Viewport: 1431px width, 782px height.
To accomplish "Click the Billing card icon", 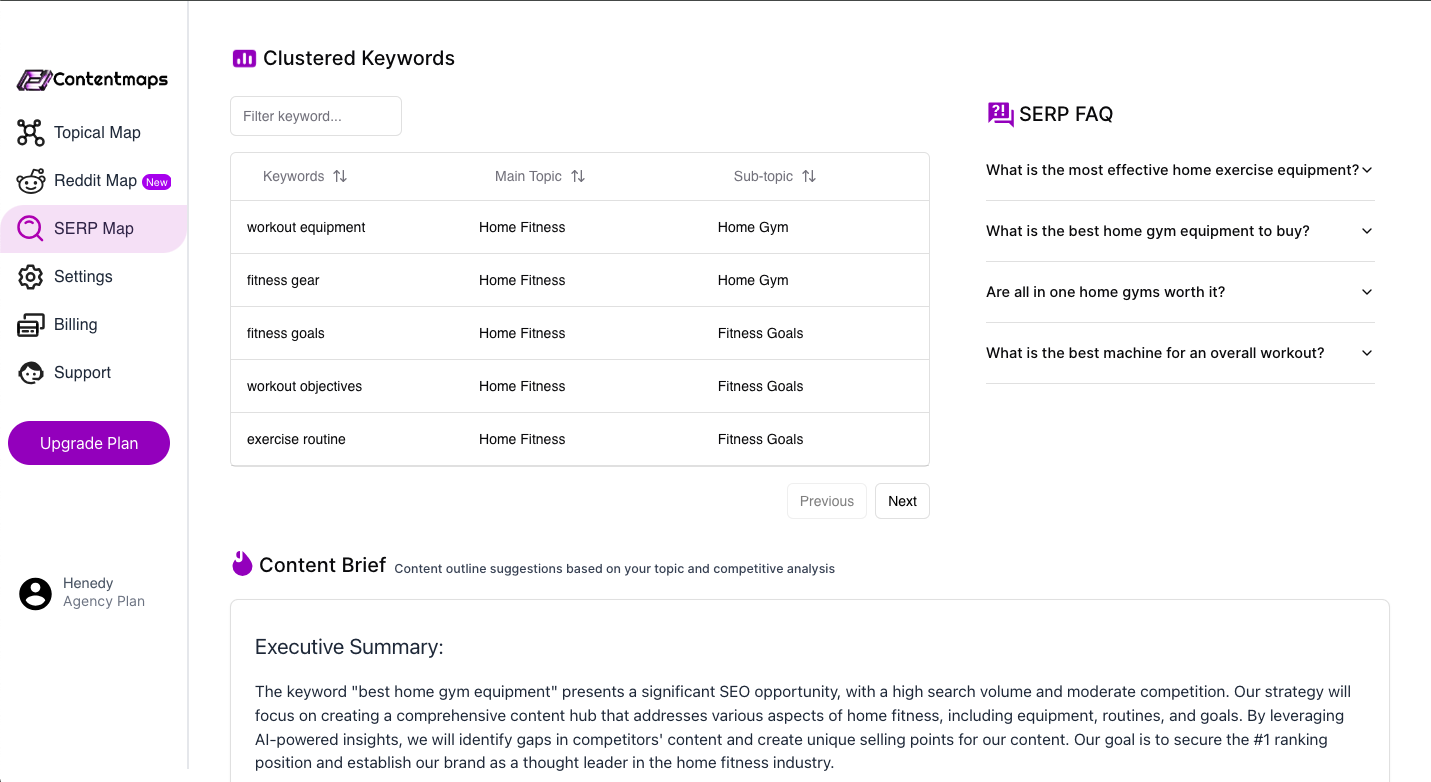I will (x=31, y=325).
